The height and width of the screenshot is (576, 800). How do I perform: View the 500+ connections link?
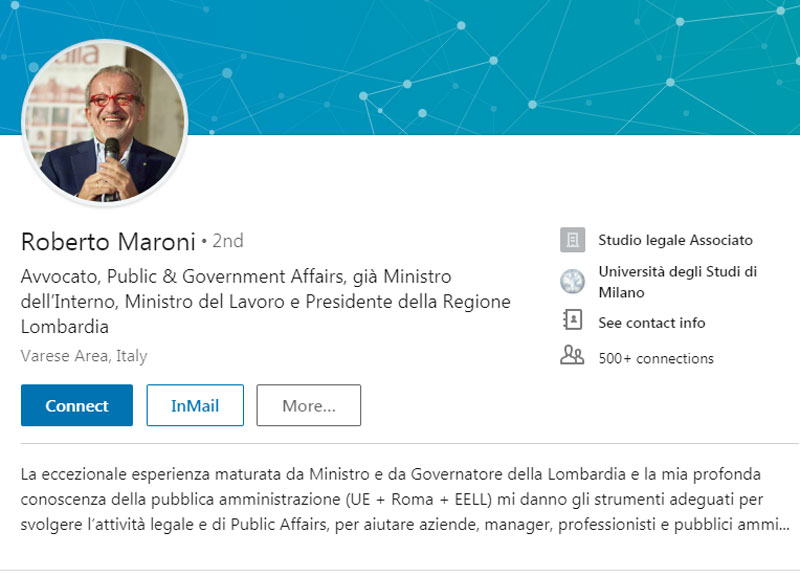click(x=655, y=358)
